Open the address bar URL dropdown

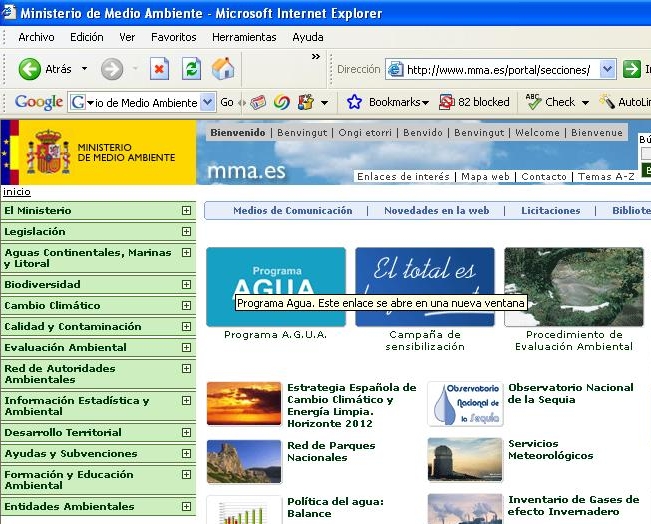(609, 70)
